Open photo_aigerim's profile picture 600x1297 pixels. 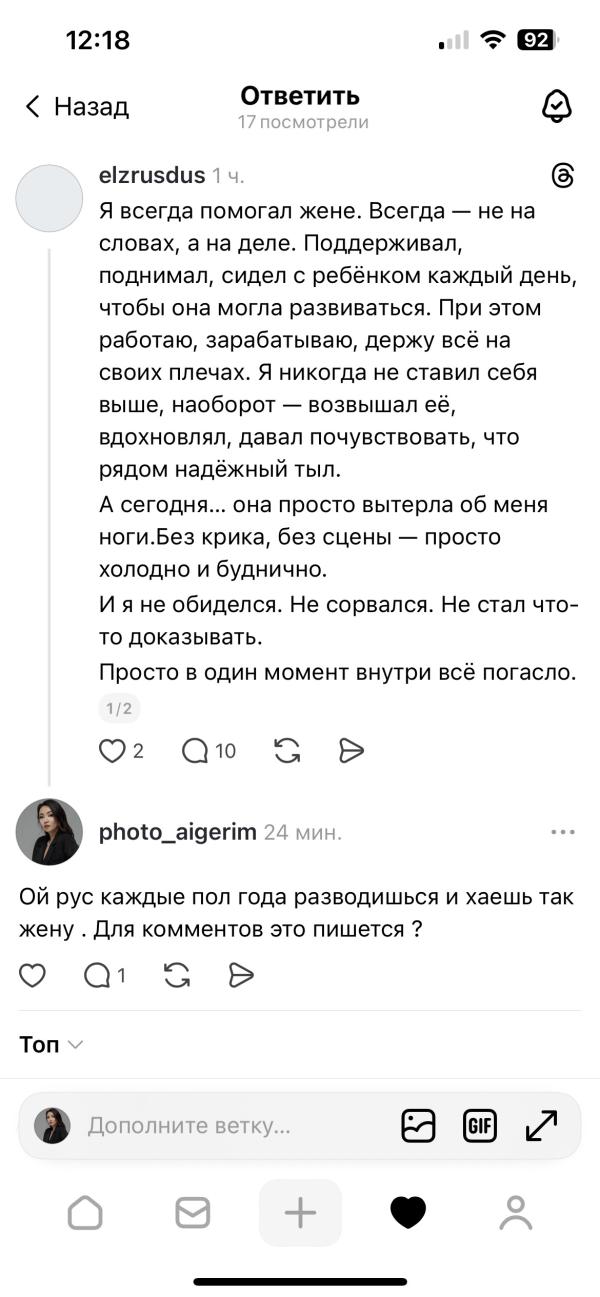pyautogui.click(x=48, y=831)
